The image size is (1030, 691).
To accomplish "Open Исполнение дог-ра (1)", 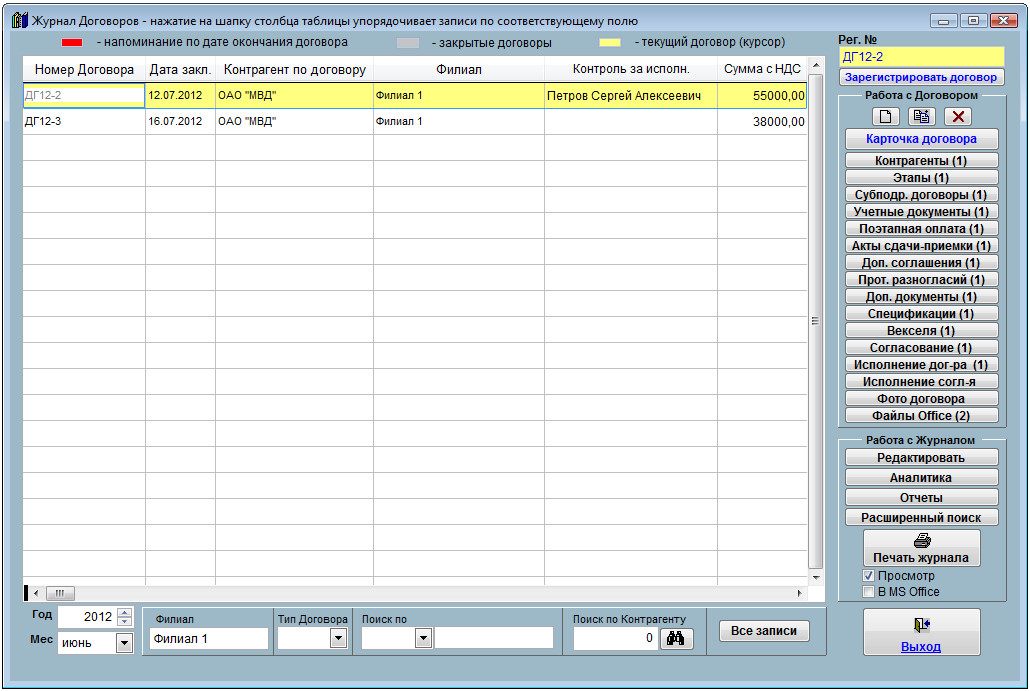I will [x=921, y=365].
